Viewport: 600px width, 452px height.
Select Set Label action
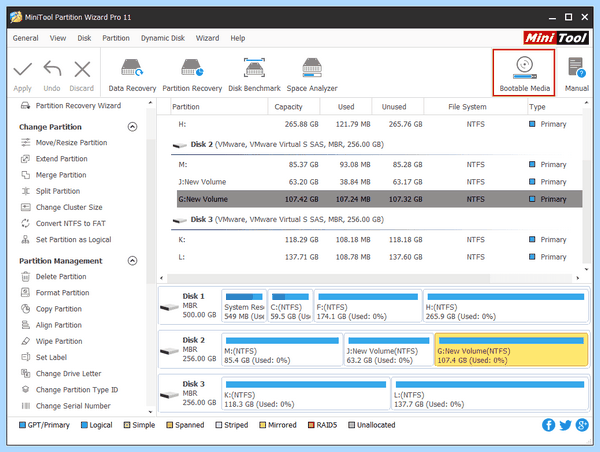click(51, 357)
